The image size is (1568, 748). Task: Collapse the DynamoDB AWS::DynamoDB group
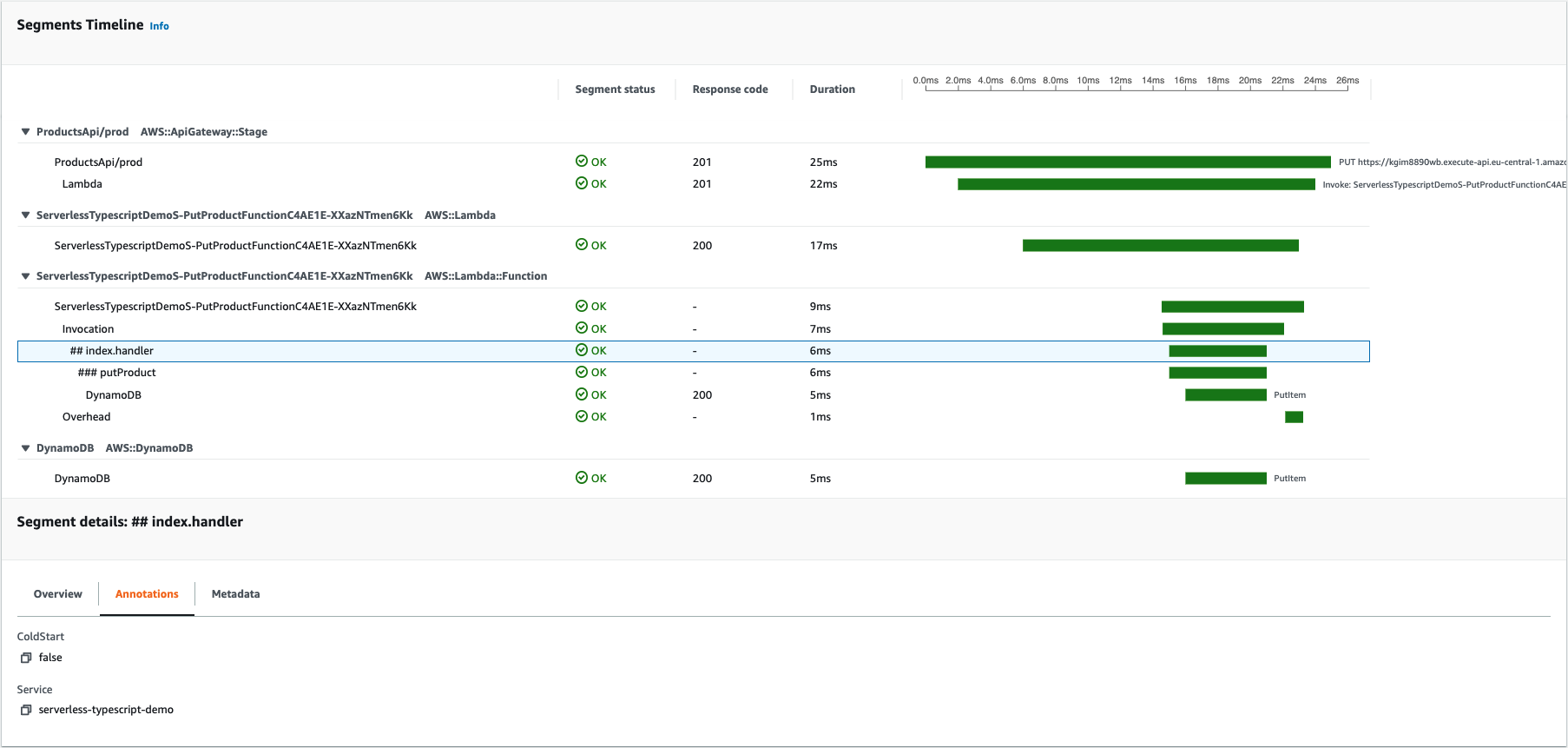25,448
